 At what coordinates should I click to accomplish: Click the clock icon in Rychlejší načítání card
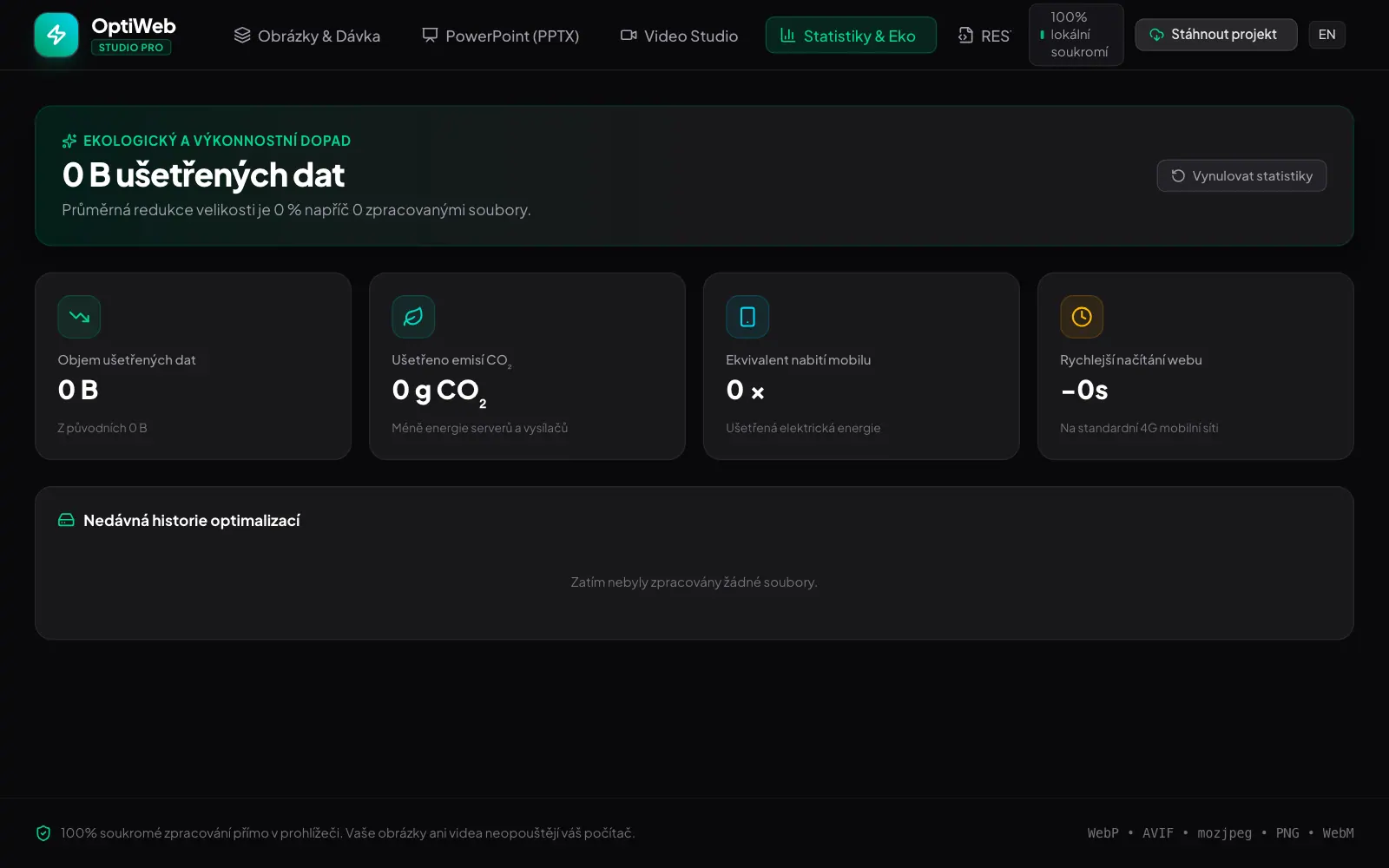tap(1082, 317)
